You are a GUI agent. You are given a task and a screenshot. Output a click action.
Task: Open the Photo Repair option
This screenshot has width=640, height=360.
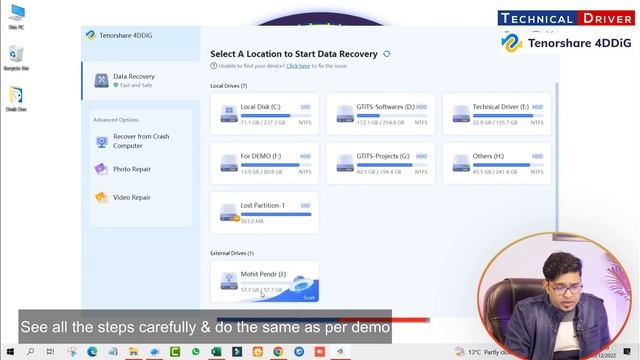pos(131,169)
